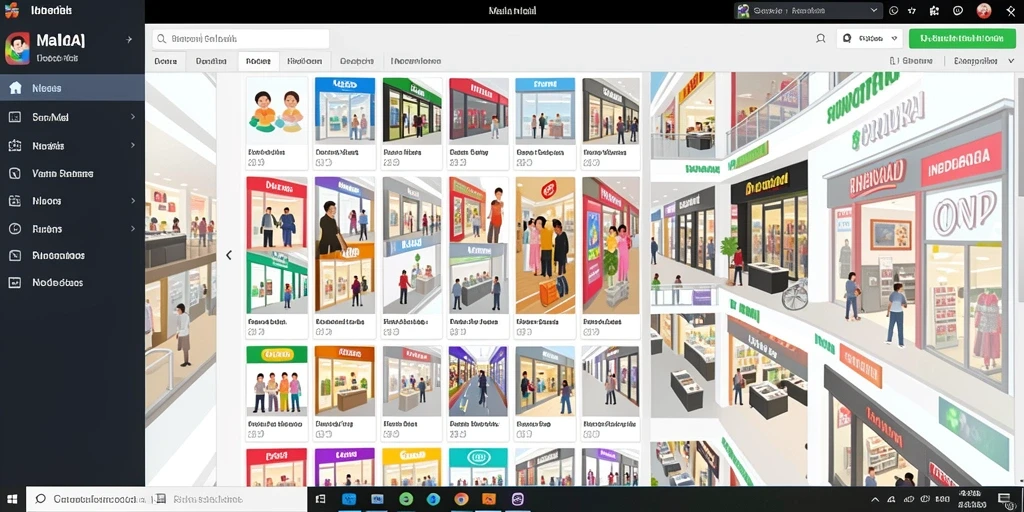Open the purple mall corridor thumbnail with walking person
This screenshot has width=1024, height=512.
pyautogui.click(x=478, y=381)
